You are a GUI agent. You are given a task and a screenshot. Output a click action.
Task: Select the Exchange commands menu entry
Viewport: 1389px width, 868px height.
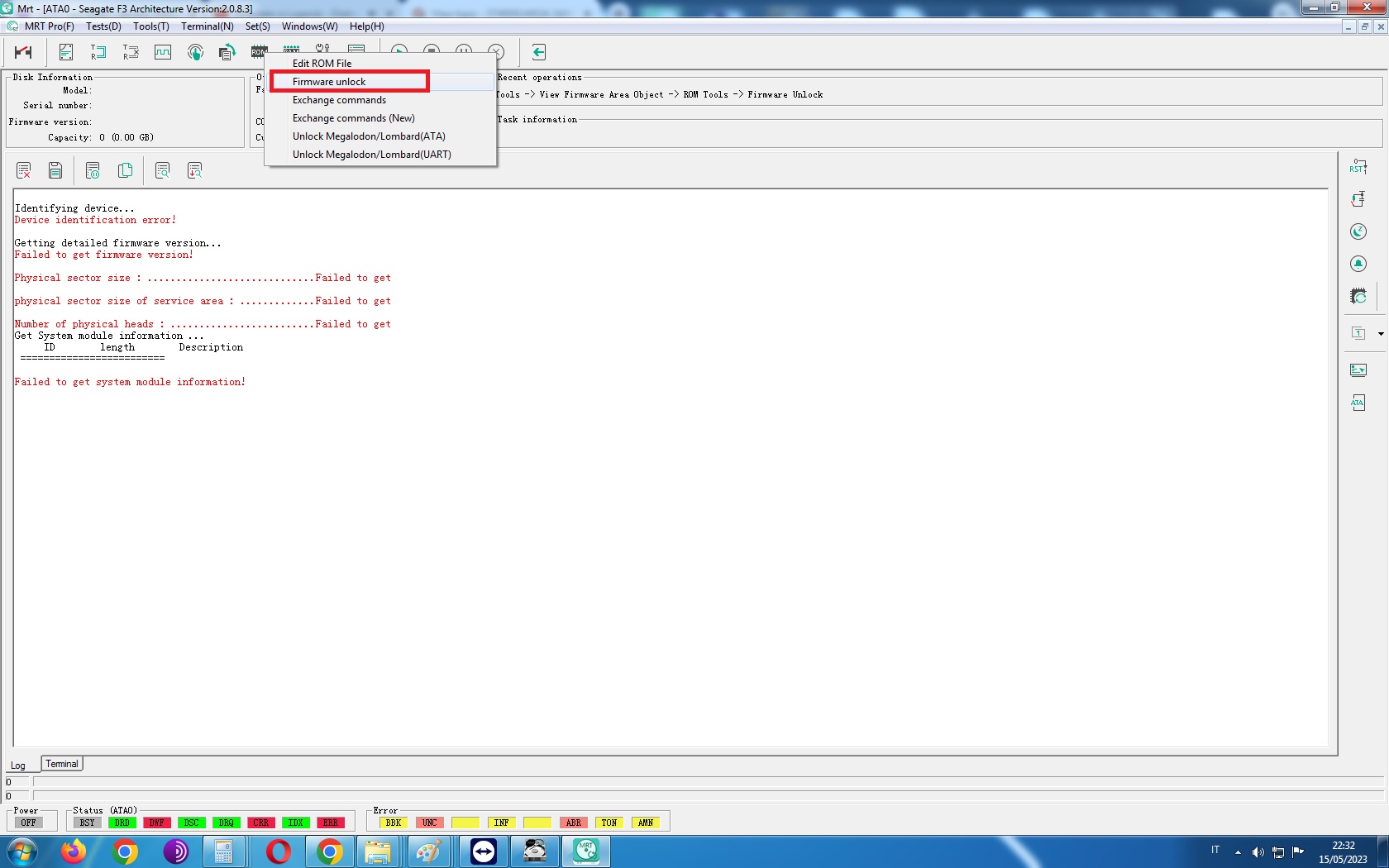pos(381,100)
